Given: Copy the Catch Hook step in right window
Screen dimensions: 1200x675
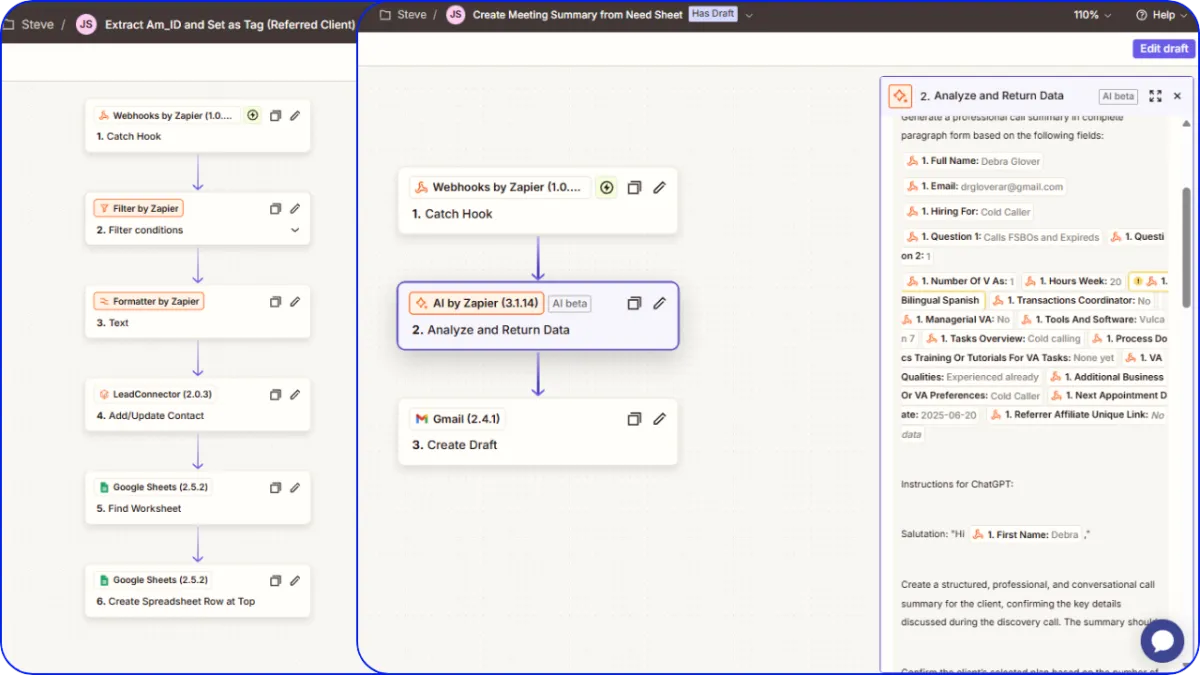Looking at the screenshot, I should tap(634, 187).
